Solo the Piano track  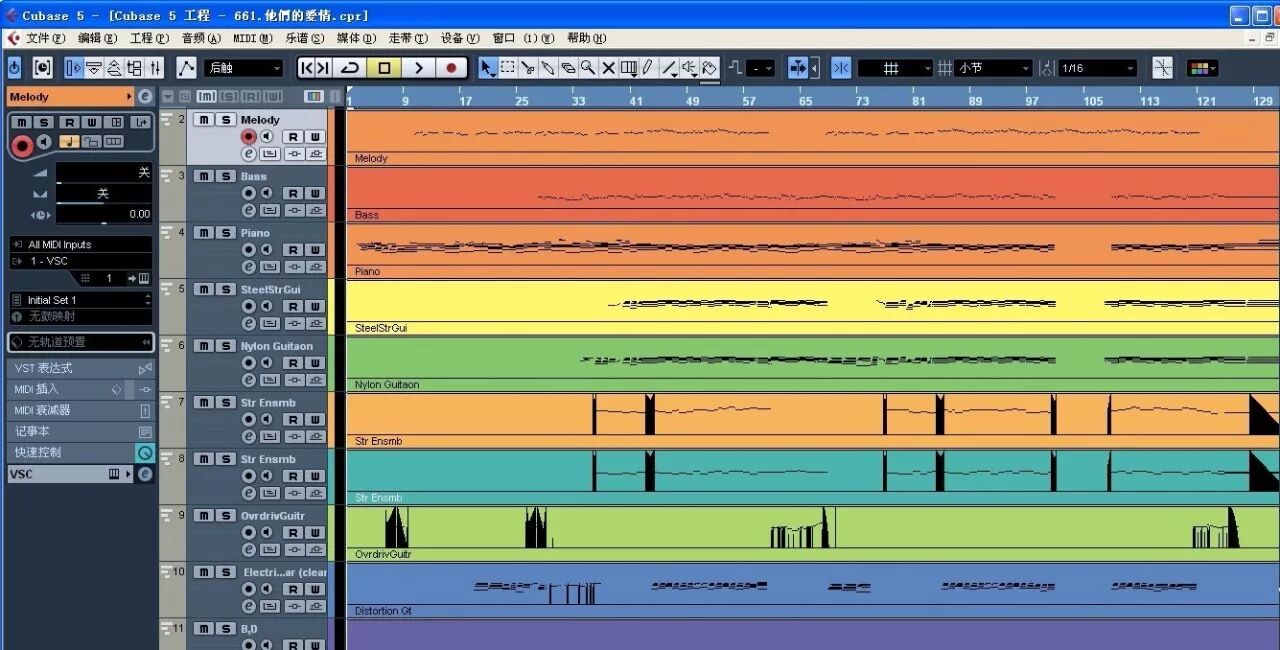(x=226, y=233)
